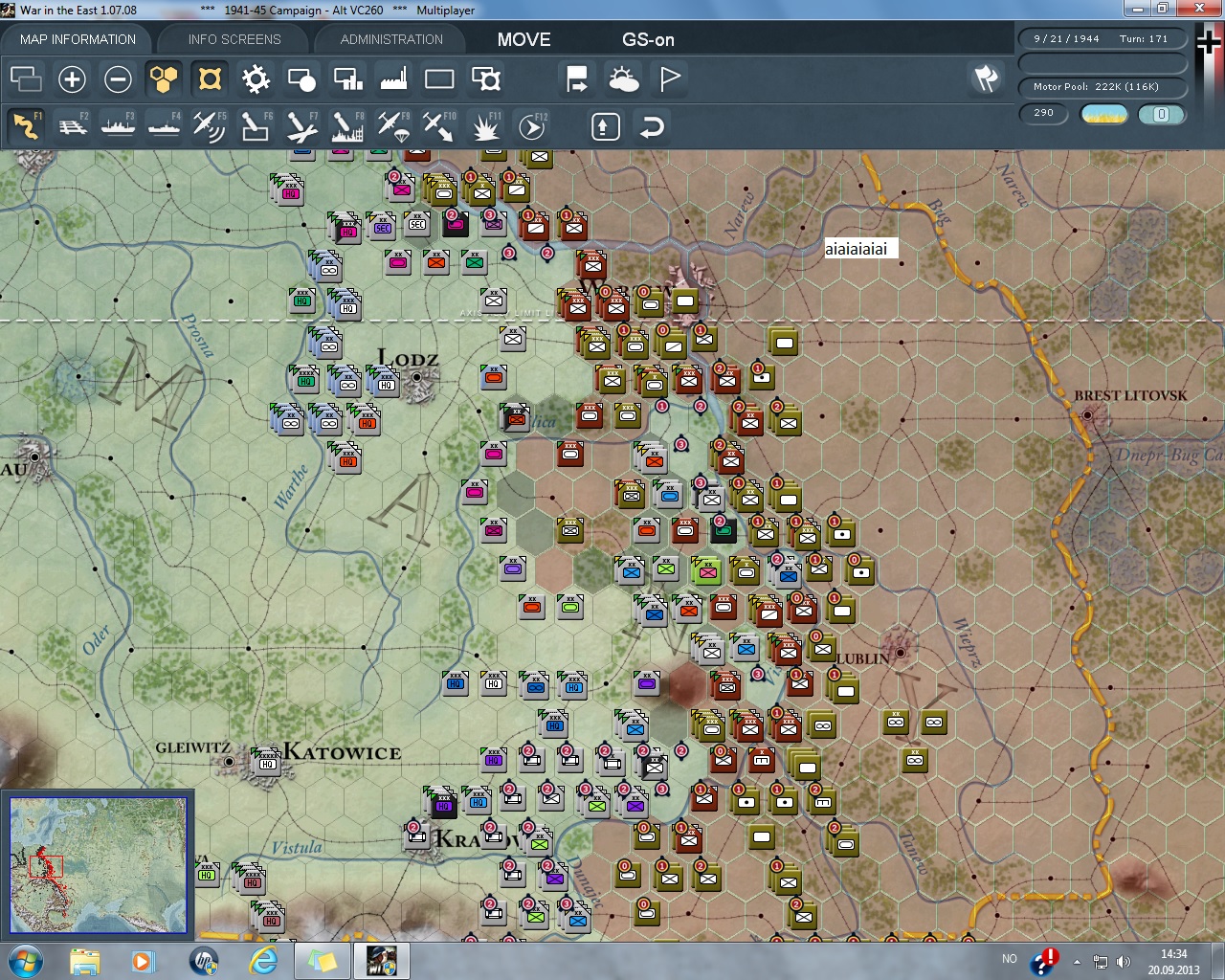Click the box showing 0
This screenshot has height=980, width=1225.
click(x=1162, y=114)
